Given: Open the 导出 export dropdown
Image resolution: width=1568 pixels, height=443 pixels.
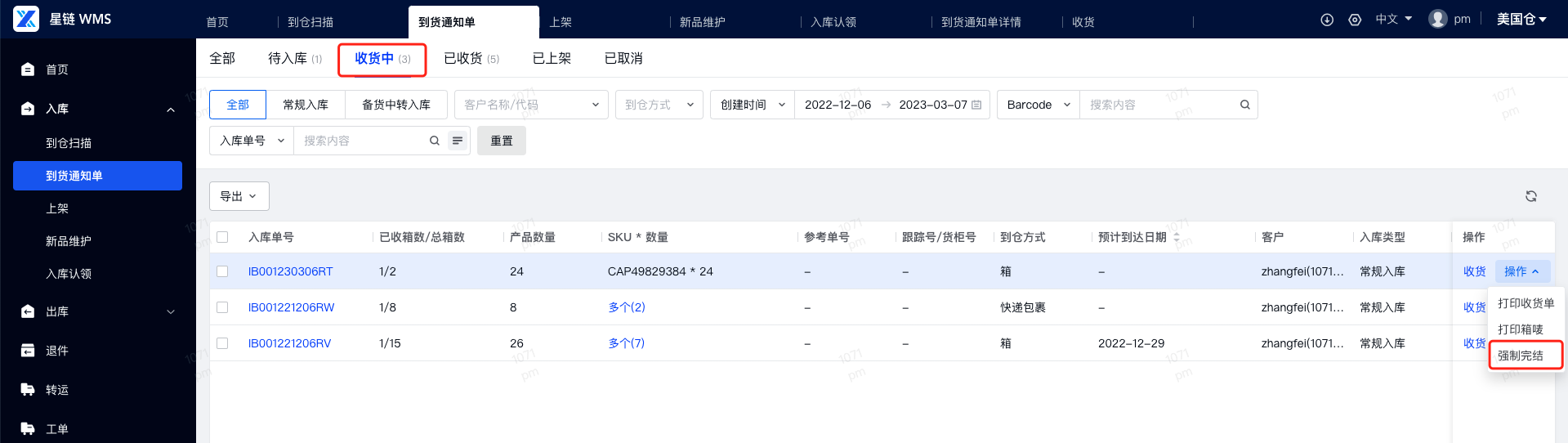Looking at the screenshot, I should [x=239, y=196].
